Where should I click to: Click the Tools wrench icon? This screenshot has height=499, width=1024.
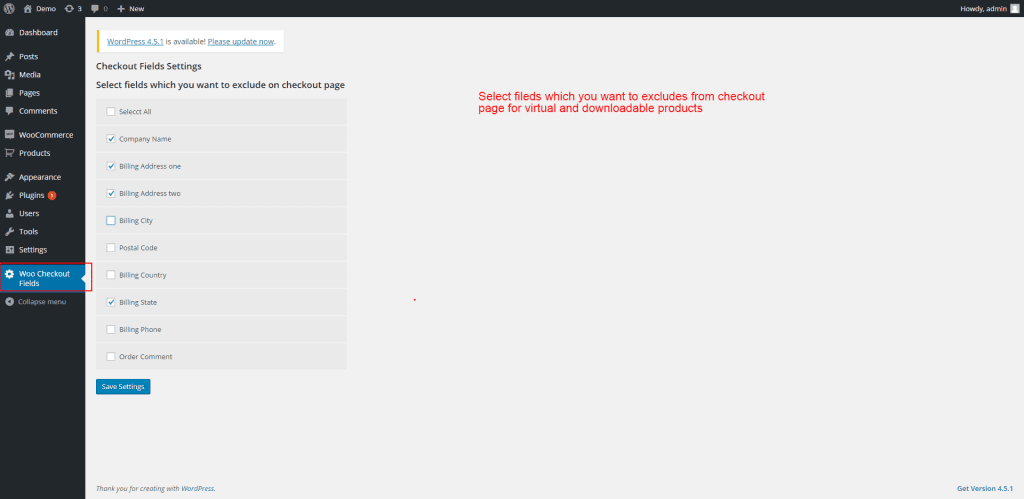9,232
